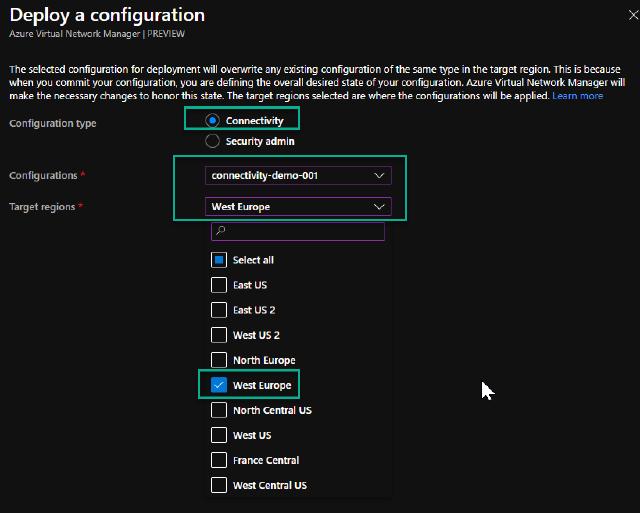Click the Configurations field label

(x=44, y=176)
